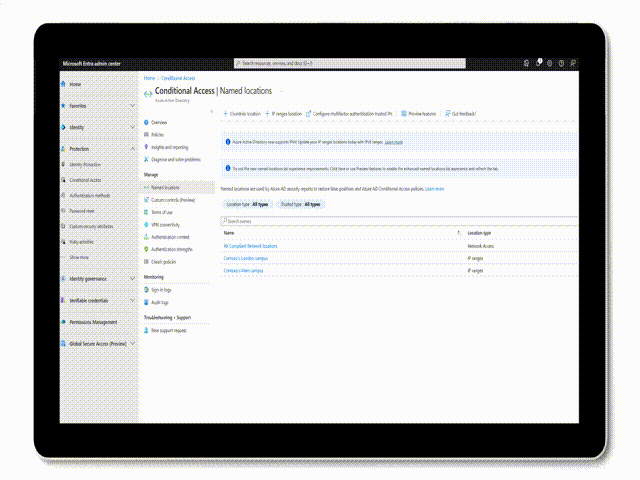640x480 pixels.
Task: Open the Trusted type All types filter
Action: pyautogui.click(x=300, y=204)
